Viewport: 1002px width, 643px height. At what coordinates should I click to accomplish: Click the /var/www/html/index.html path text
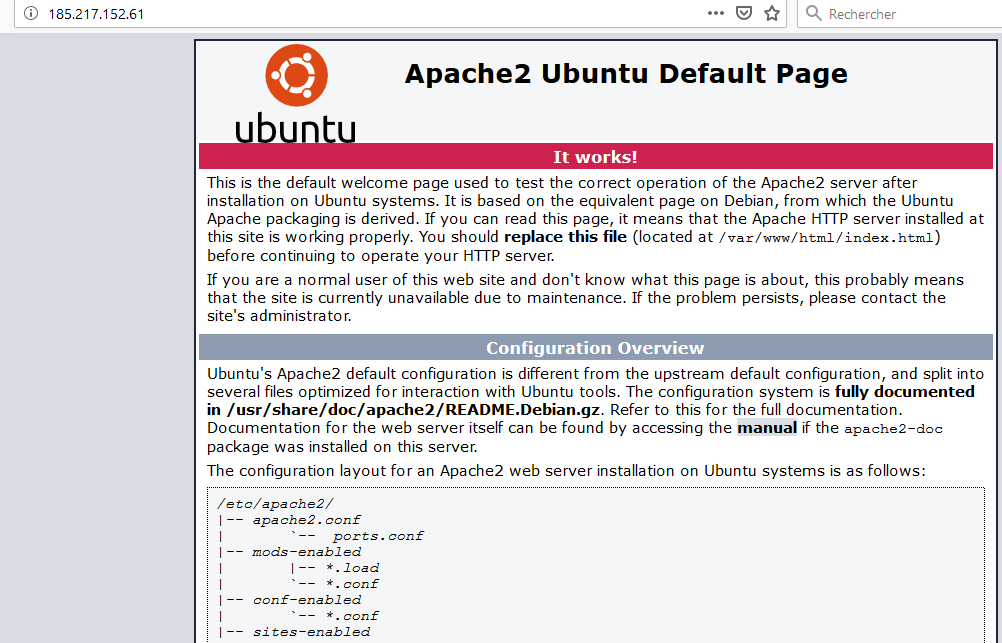[x=826, y=238]
